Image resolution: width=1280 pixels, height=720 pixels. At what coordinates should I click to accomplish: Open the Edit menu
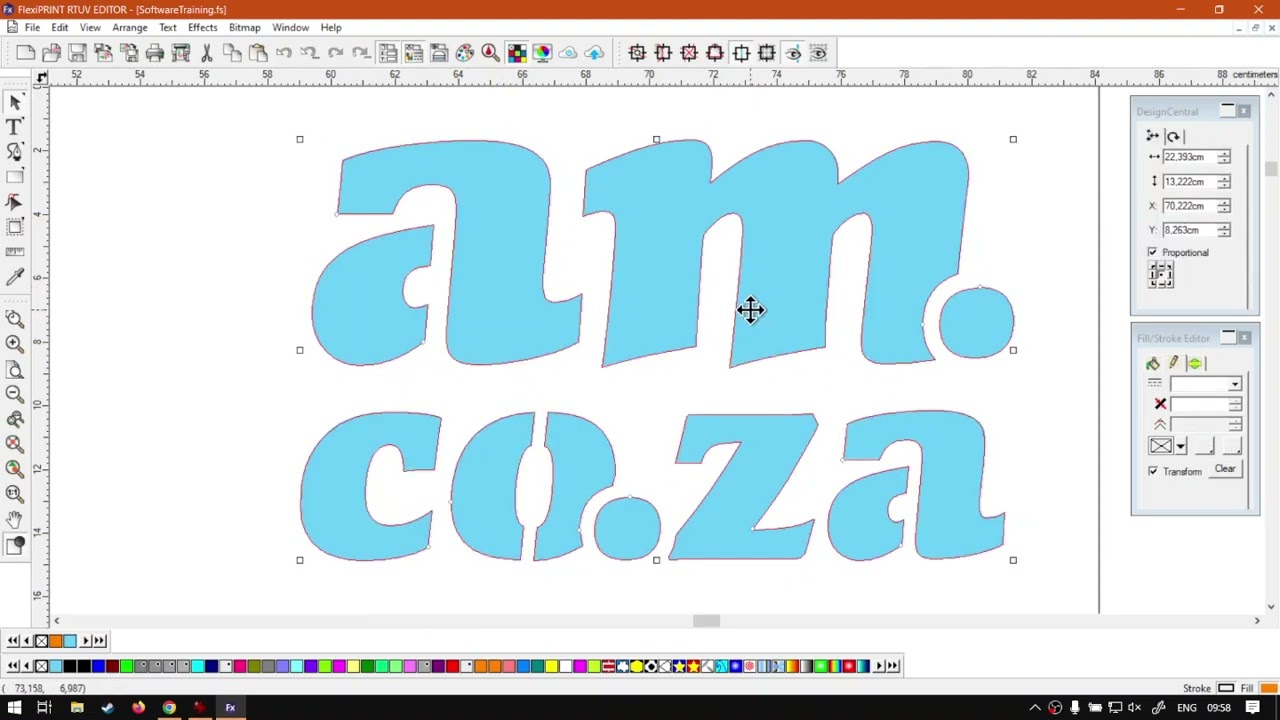[x=60, y=28]
